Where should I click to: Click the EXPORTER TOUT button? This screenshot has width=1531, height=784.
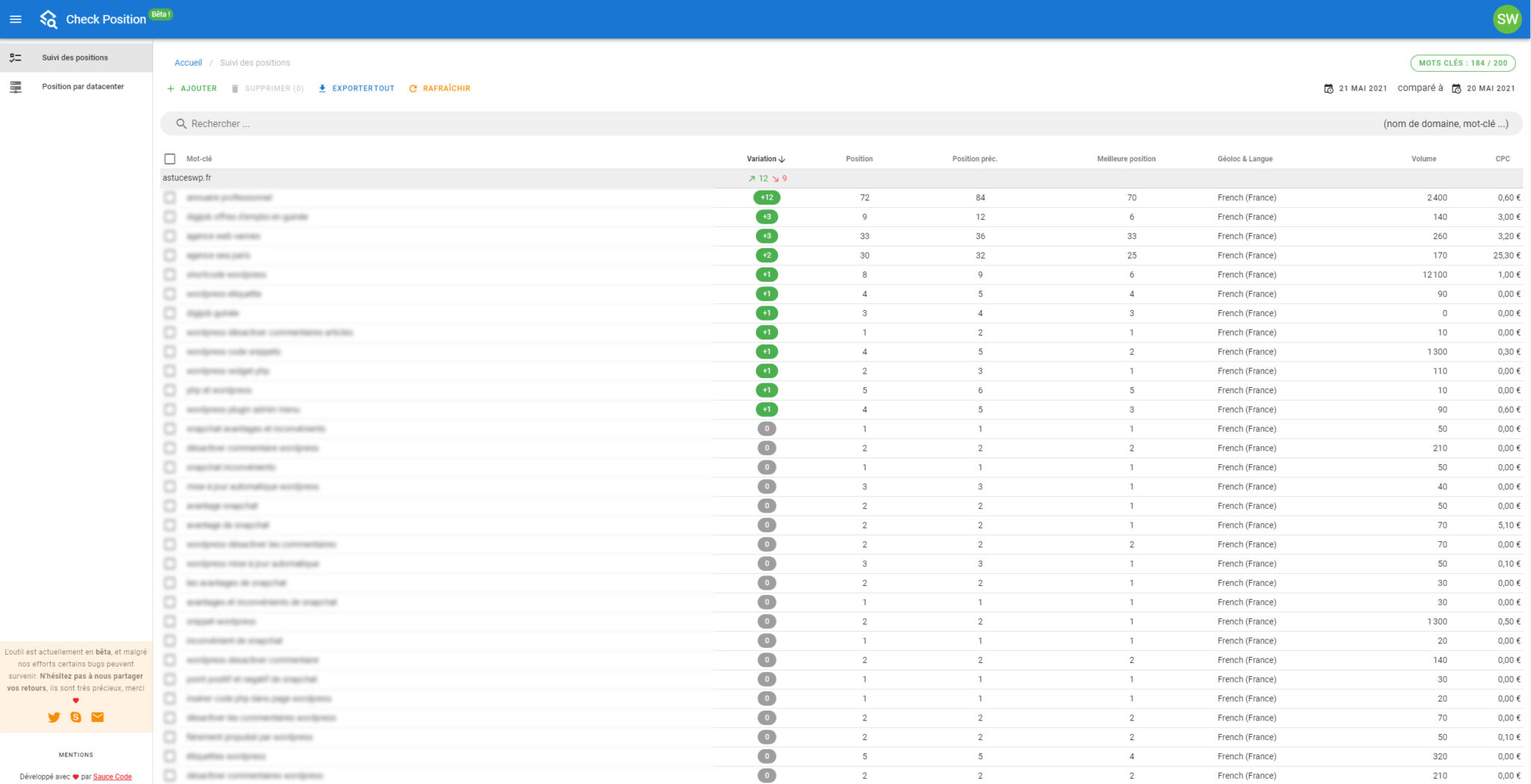pyautogui.click(x=357, y=88)
